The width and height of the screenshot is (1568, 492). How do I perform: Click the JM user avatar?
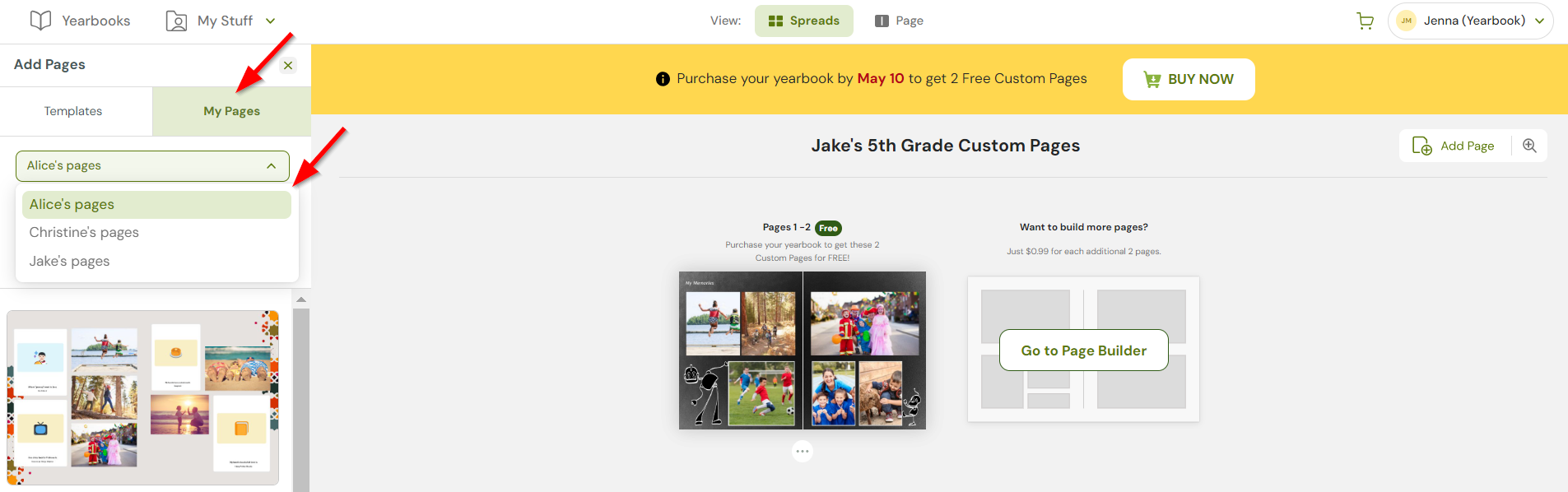1406,21
